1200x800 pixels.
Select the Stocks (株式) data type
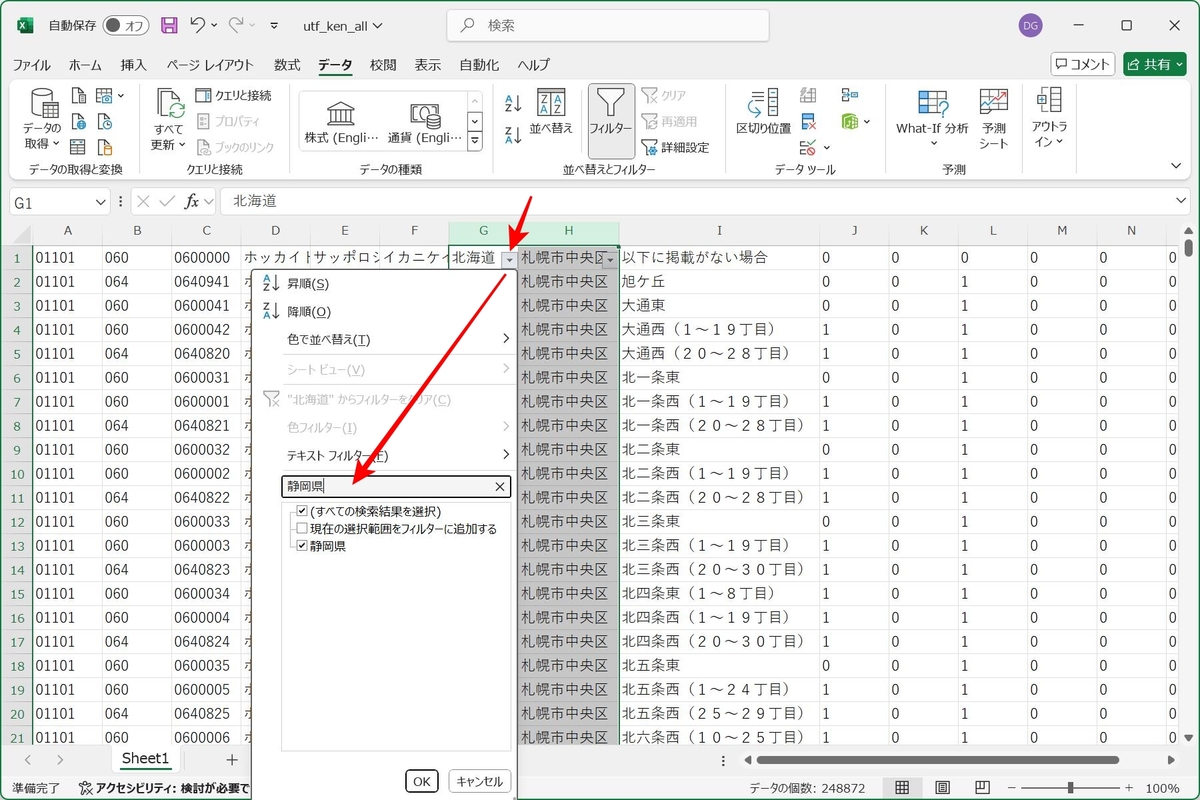pyautogui.click(x=341, y=124)
